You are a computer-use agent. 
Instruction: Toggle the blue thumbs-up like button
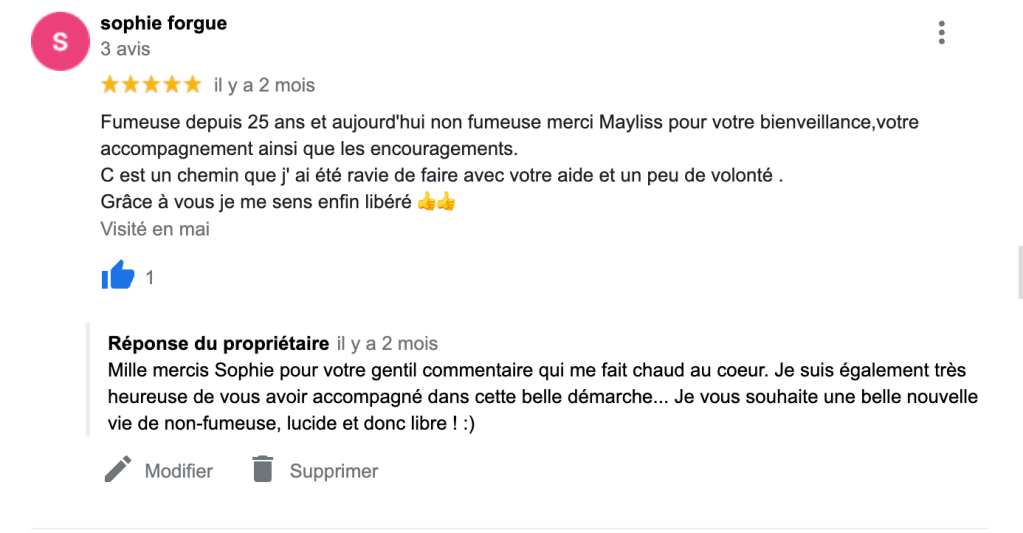tap(118, 276)
